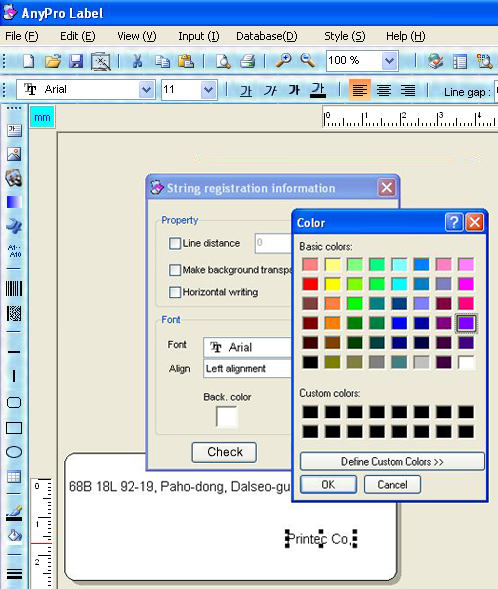498x589 pixels.
Task: Select the ellipse shape tool
Action: pyautogui.click(x=14, y=452)
